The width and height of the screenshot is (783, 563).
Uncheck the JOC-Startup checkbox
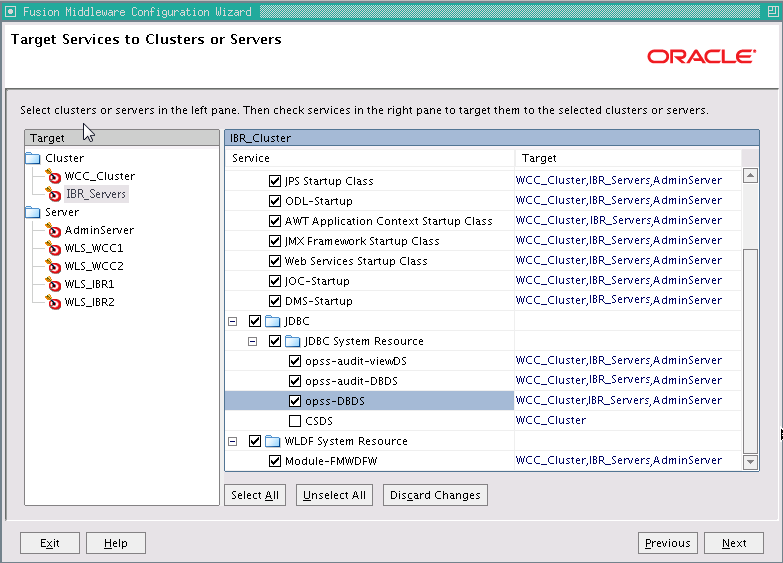pos(275,281)
